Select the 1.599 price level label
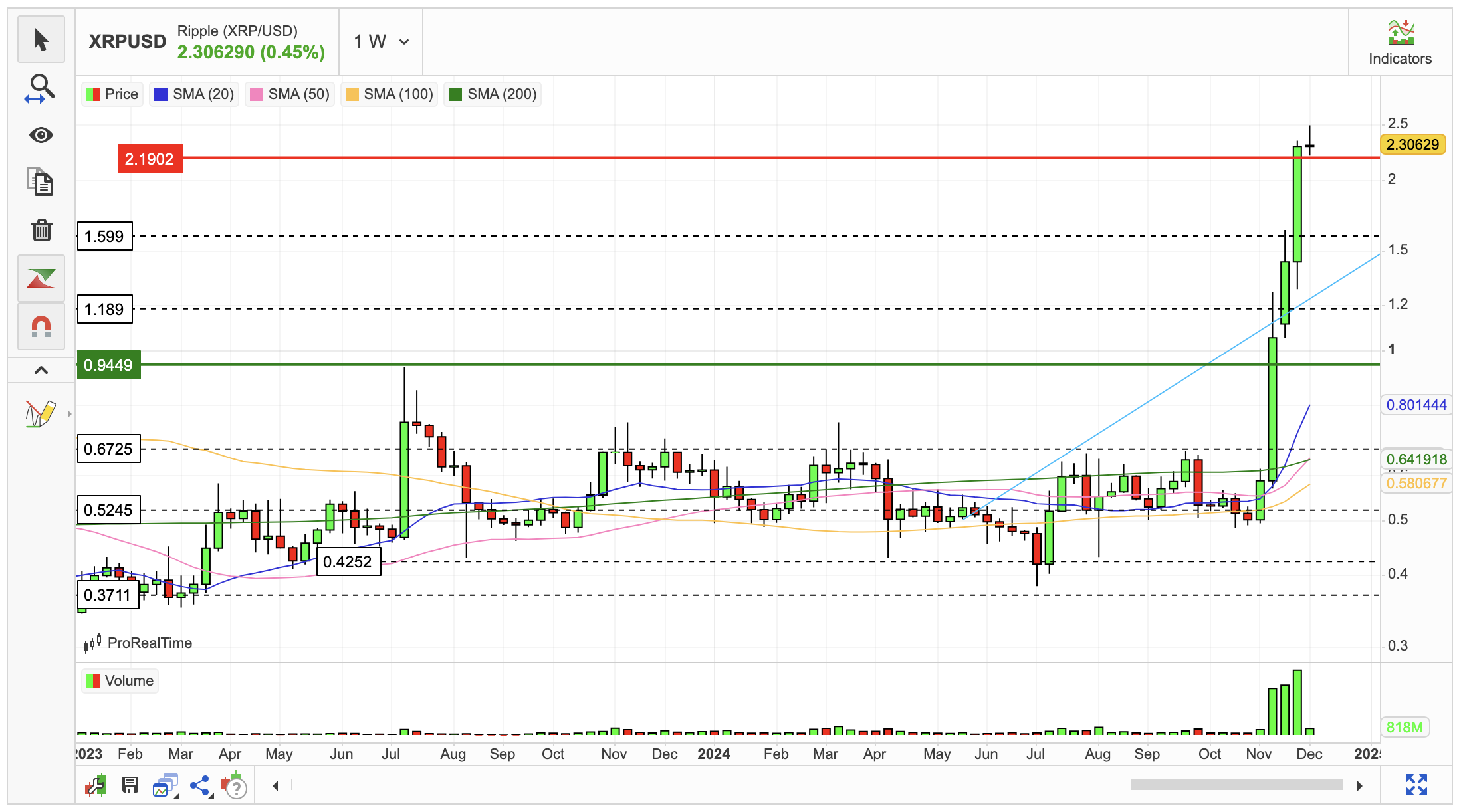Image resolution: width=1461 pixels, height=812 pixels. pos(105,236)
